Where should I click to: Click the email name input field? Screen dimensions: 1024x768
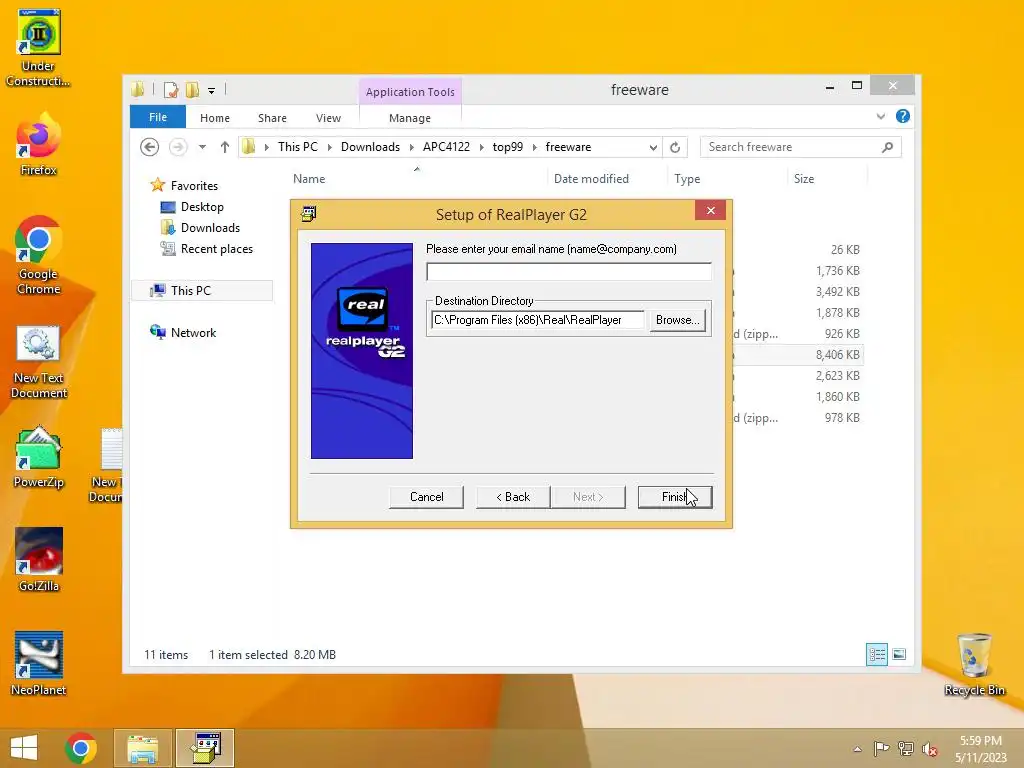[569, 271]
